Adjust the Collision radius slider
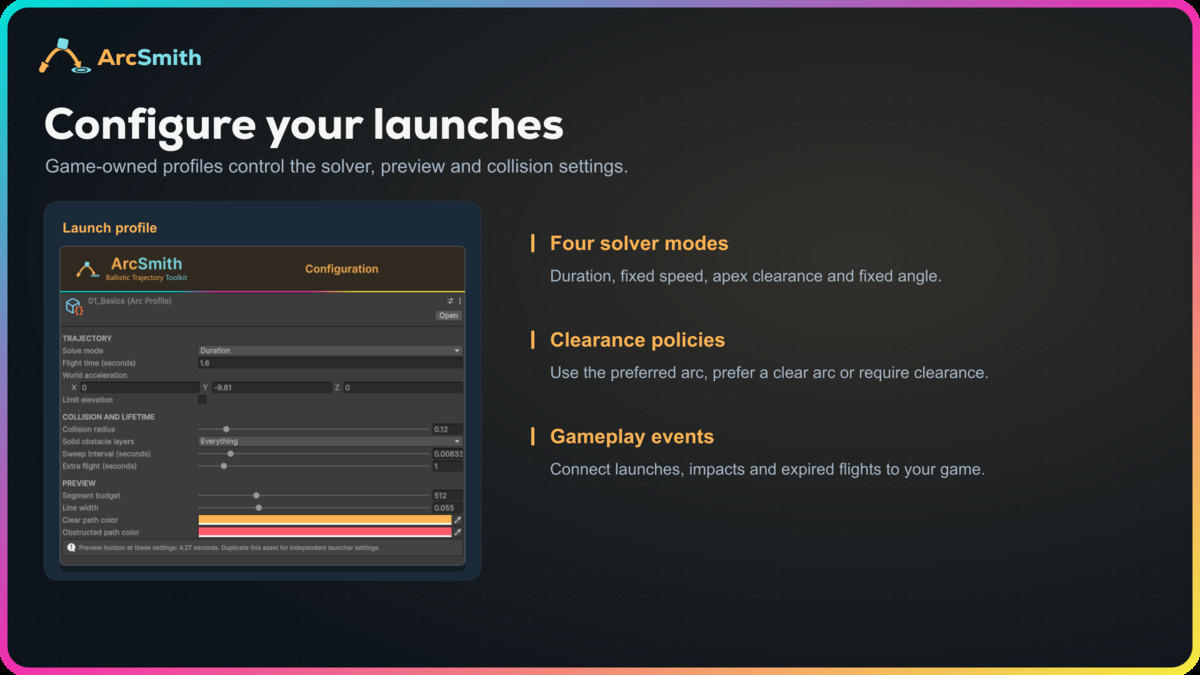This screenshot has height=675, width=1200. [313, 429]
